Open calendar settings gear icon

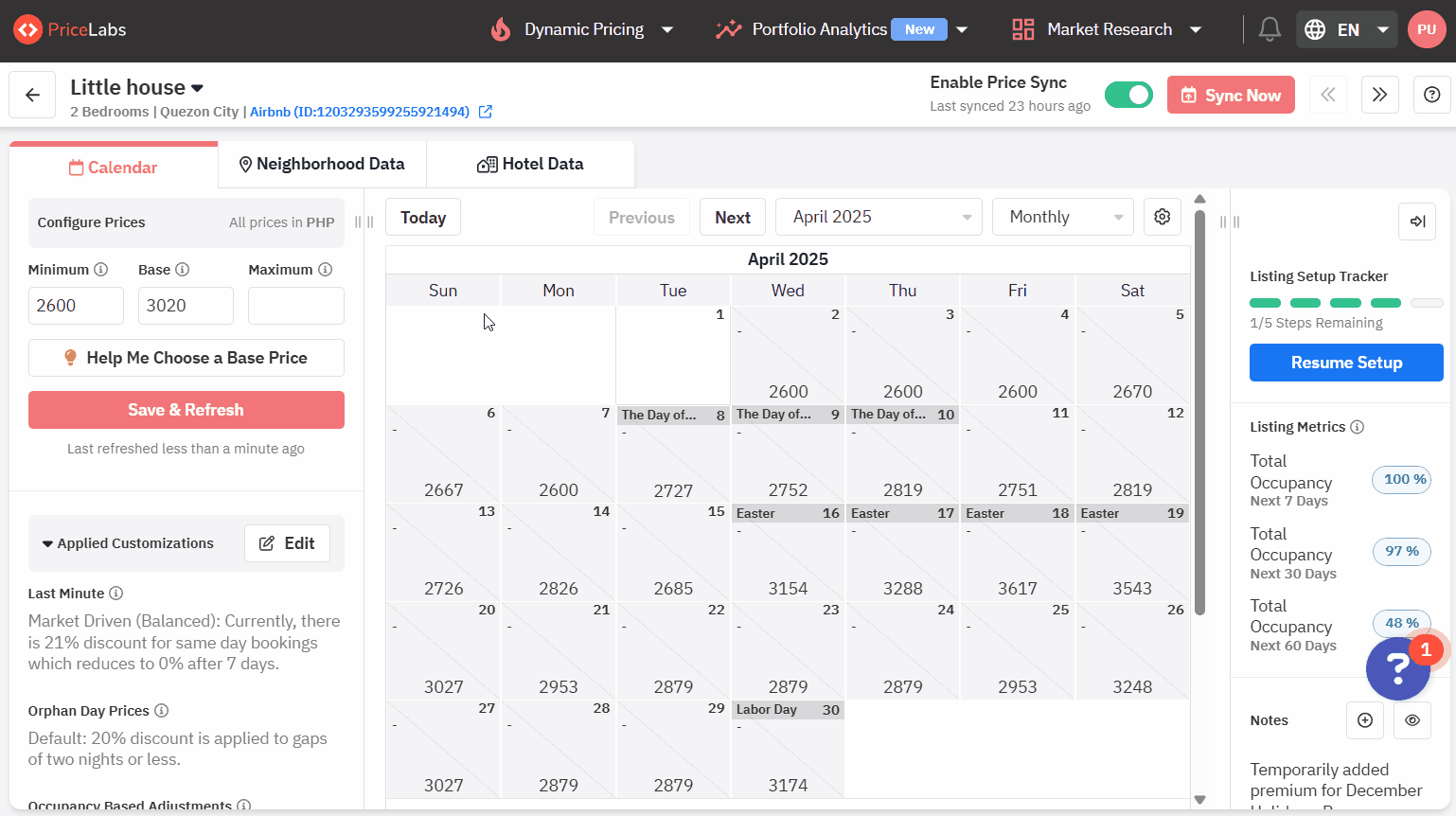point(1163,217)
